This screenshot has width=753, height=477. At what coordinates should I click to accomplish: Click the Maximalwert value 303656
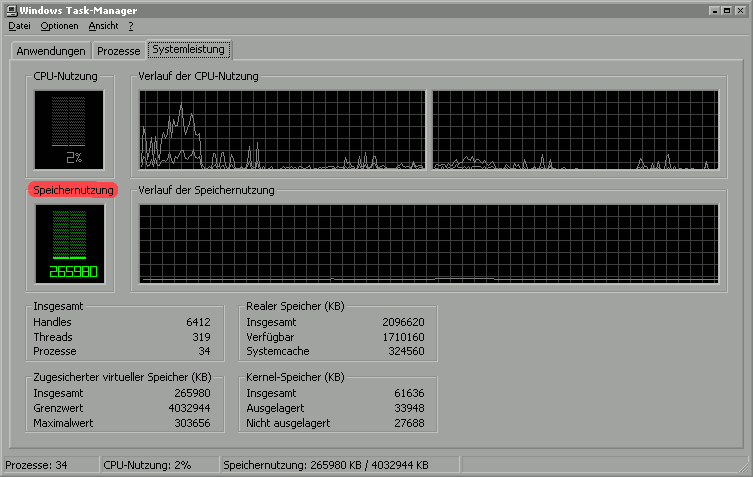(192, 424)
